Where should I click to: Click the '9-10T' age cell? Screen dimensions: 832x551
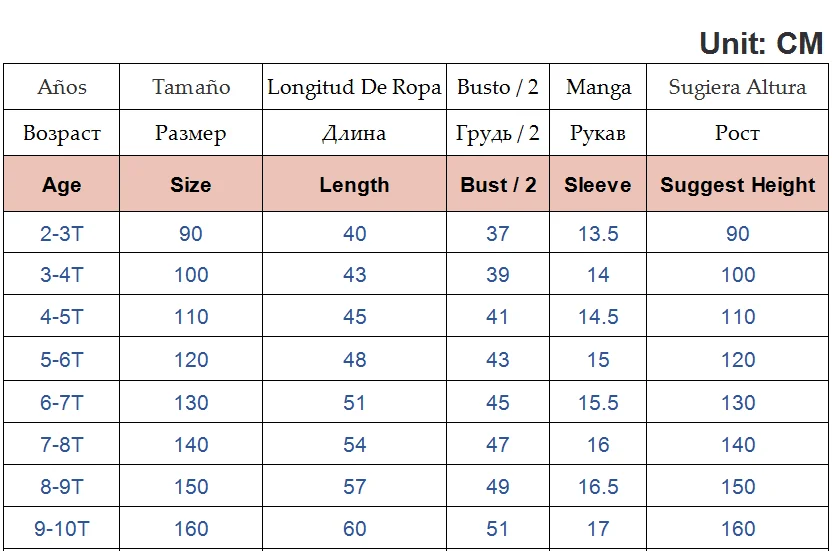62,529
